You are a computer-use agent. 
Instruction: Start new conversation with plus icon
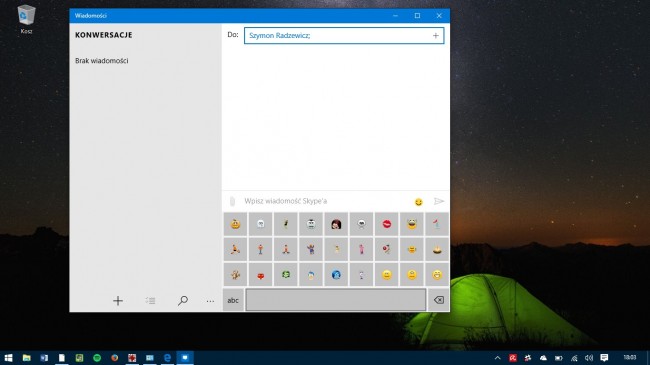(118, 301)
